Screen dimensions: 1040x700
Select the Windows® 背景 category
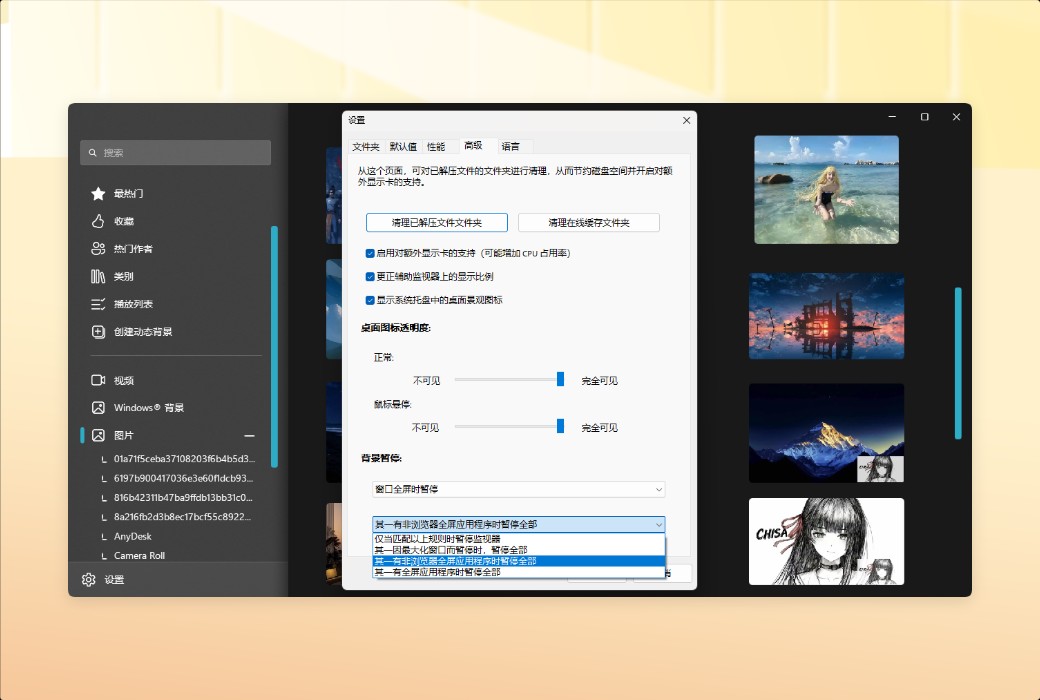pyautogui.click(x=146, y=407)
